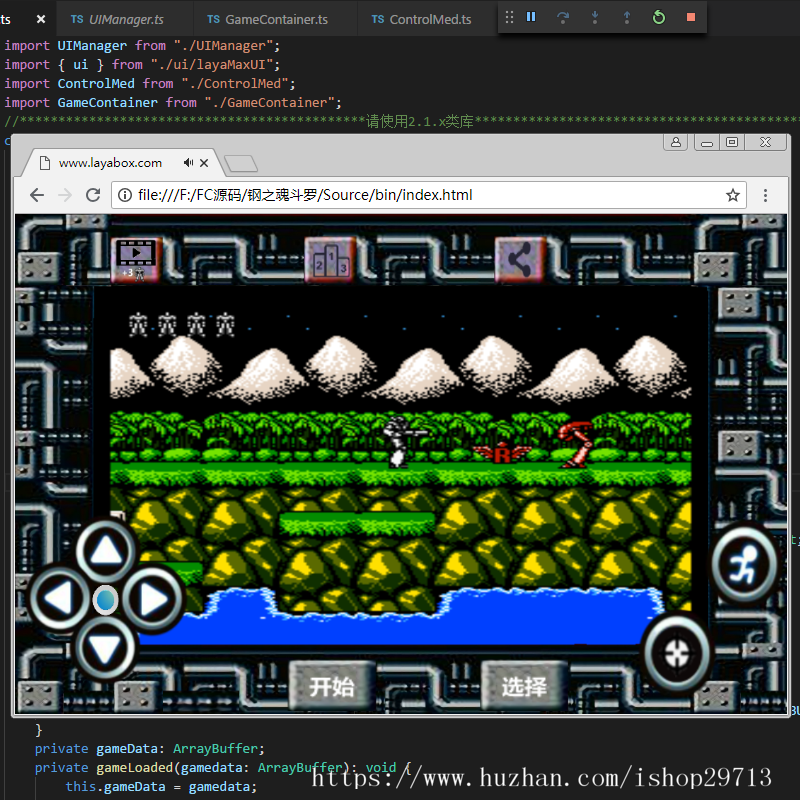Open the Chrome three-dot menu
The width and height of the screenshot is (800, 800).
(766, 195)
